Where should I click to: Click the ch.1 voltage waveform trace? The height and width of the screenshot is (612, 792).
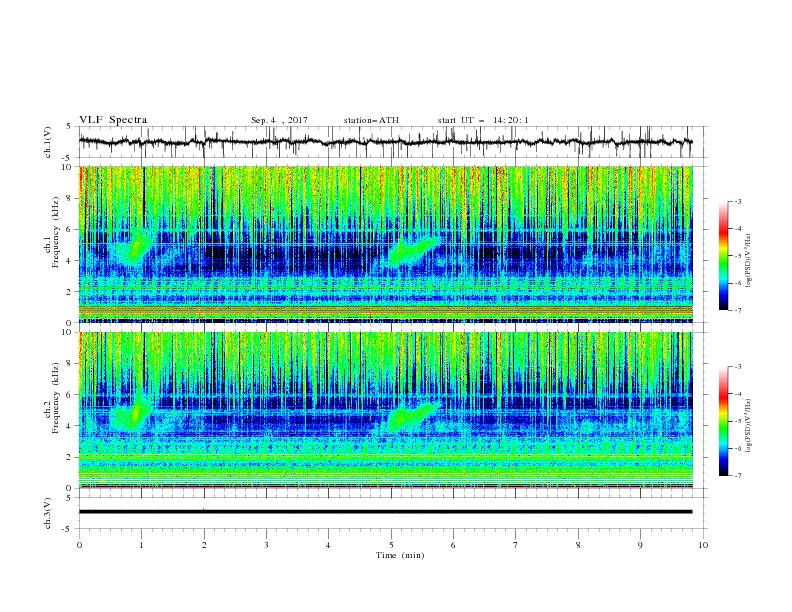click(385, 142)
